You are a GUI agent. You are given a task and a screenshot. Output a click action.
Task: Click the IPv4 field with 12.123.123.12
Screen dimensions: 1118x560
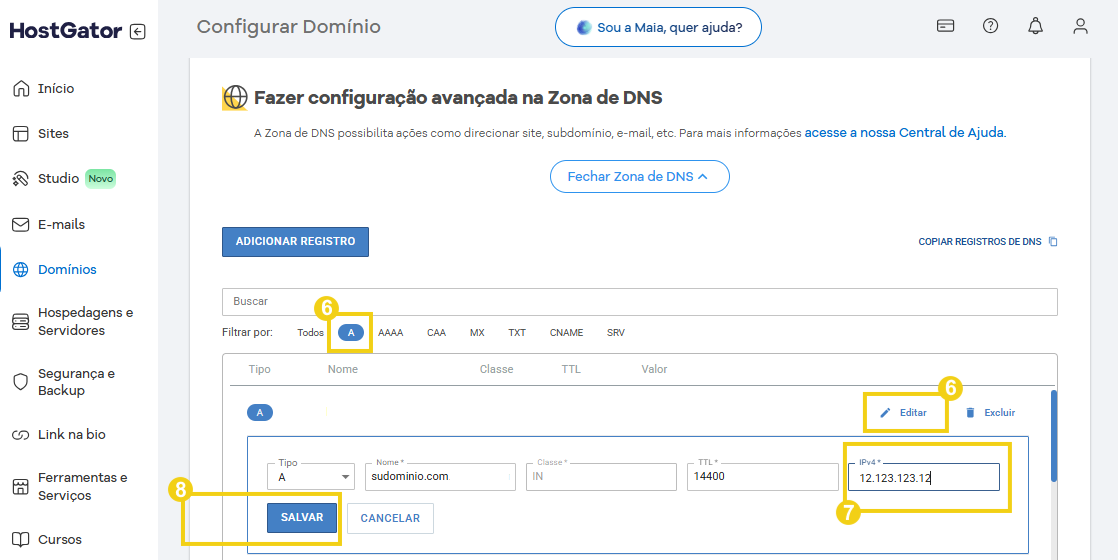pyautogui.click(x=923, y=477)
